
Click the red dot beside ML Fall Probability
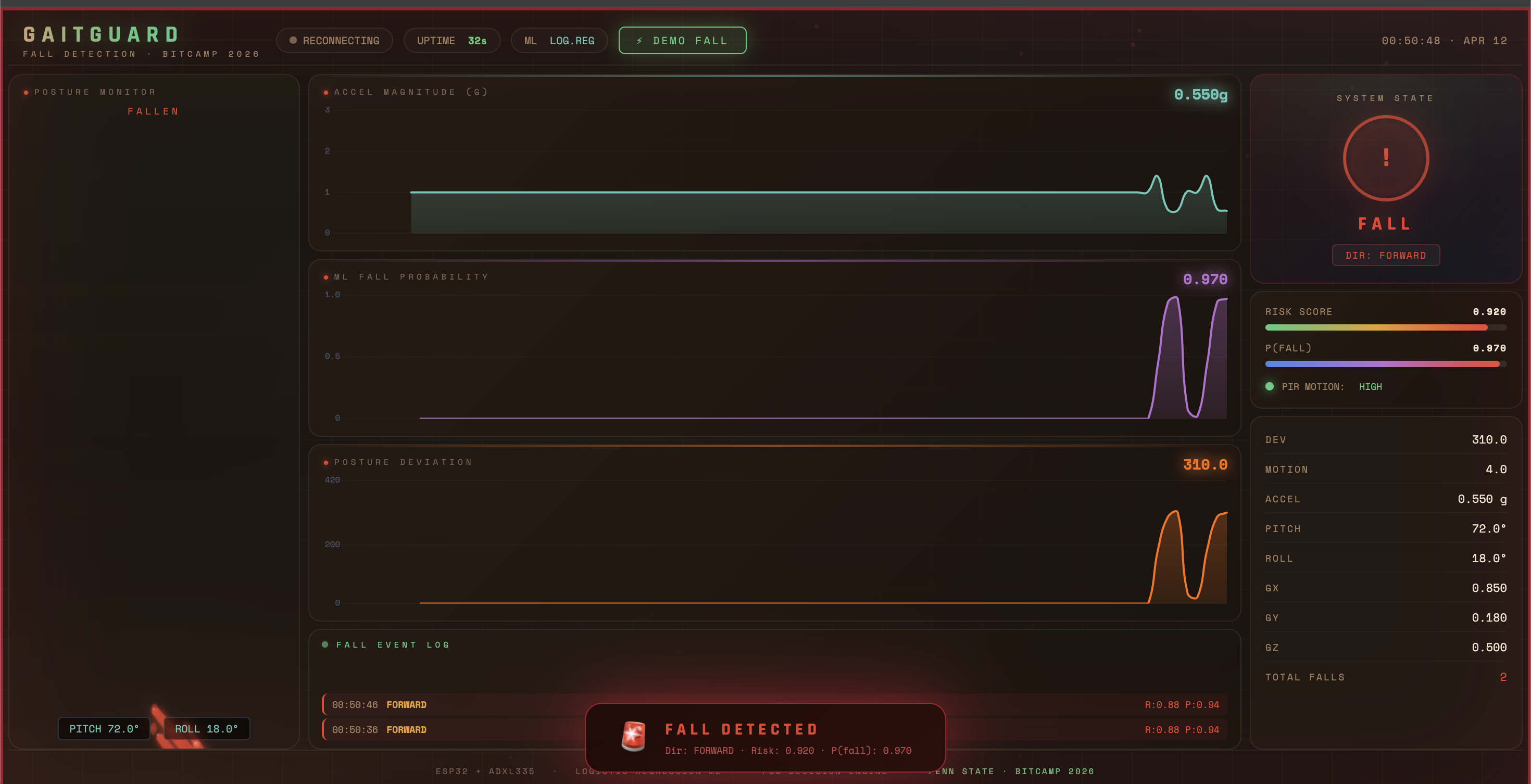click(x=325, y=277)
